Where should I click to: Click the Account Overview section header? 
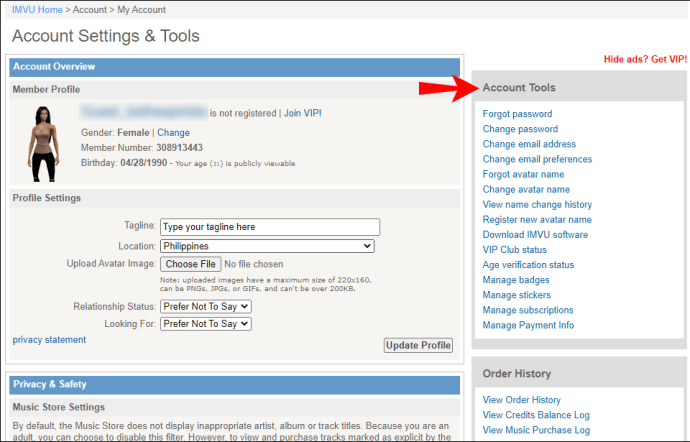235,67
